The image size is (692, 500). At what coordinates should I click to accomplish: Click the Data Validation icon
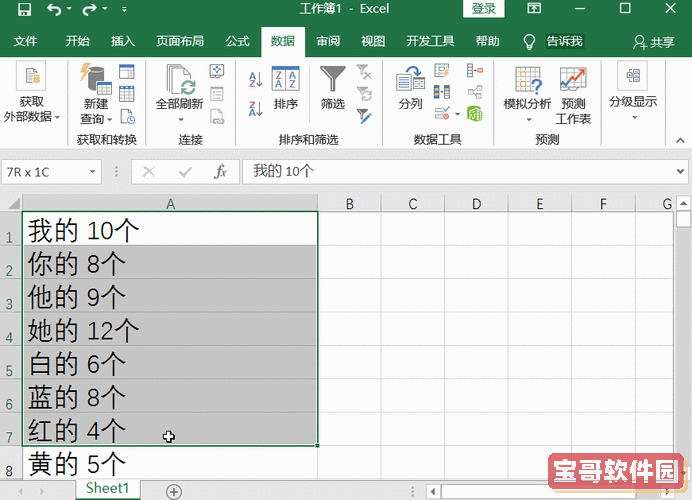click(x=442, y=114)
